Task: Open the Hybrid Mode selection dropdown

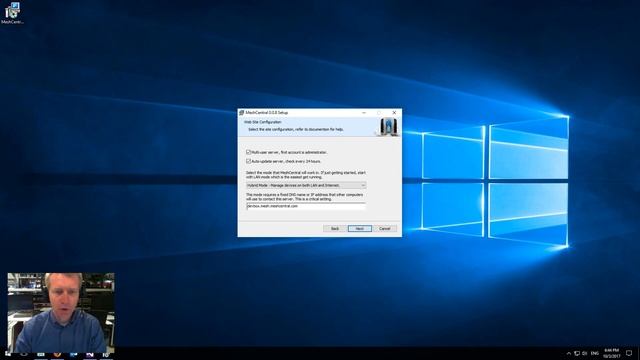Action: tap(306, 185)
